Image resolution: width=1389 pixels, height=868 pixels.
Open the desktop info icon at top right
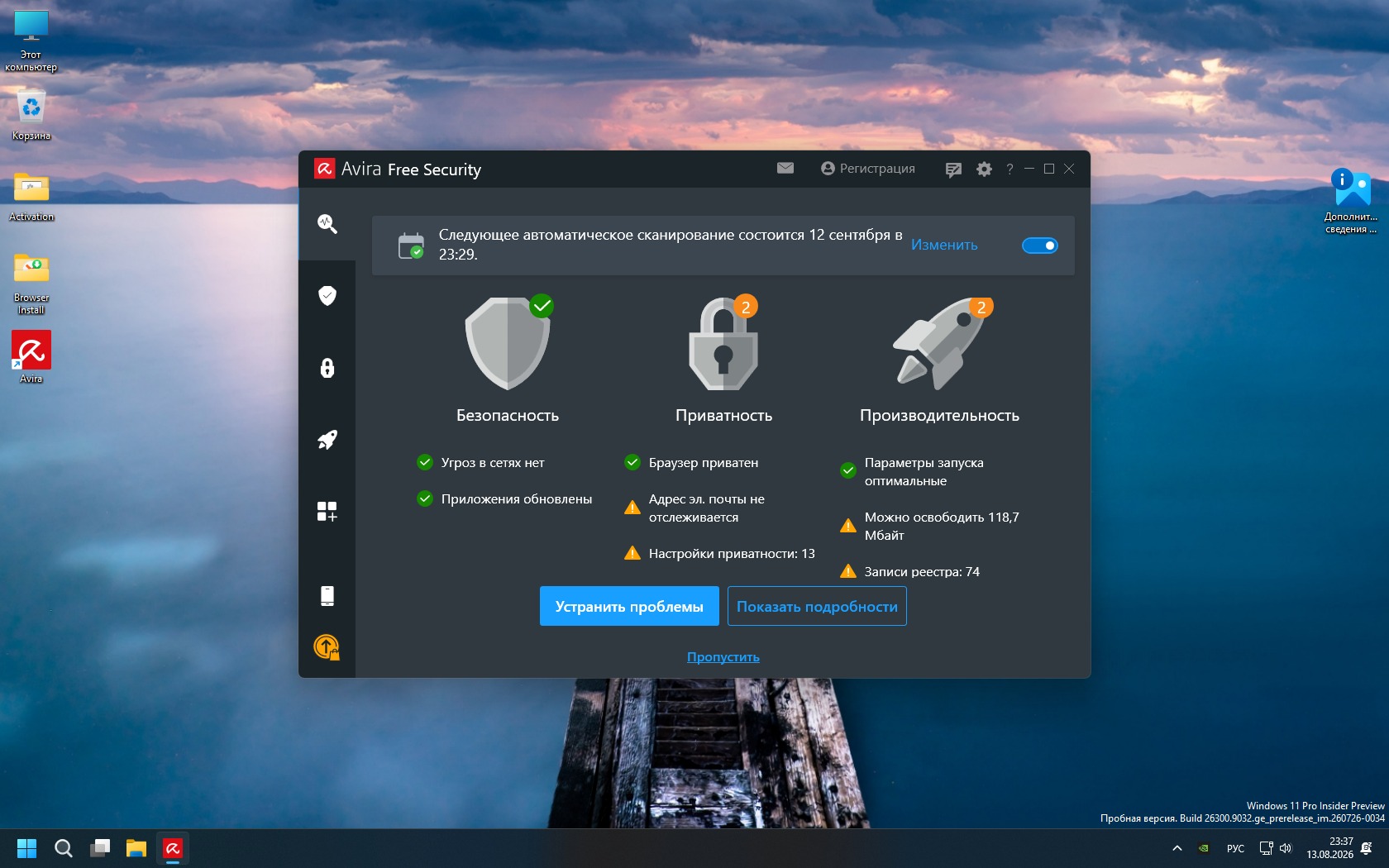[x=1351, y=202]
